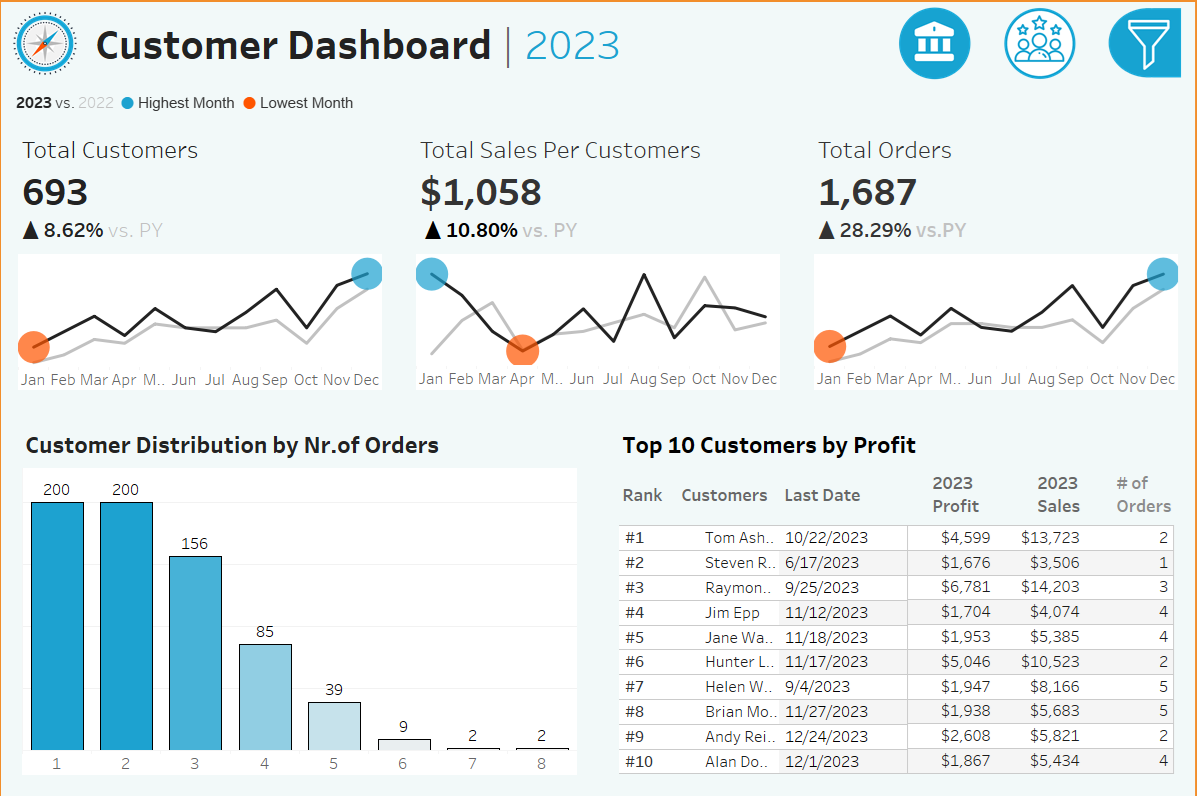This screenshot has width=1197, height=796.
Task: Click the blue December marker on Total Orders sparkline
Action: [1162, 275]
